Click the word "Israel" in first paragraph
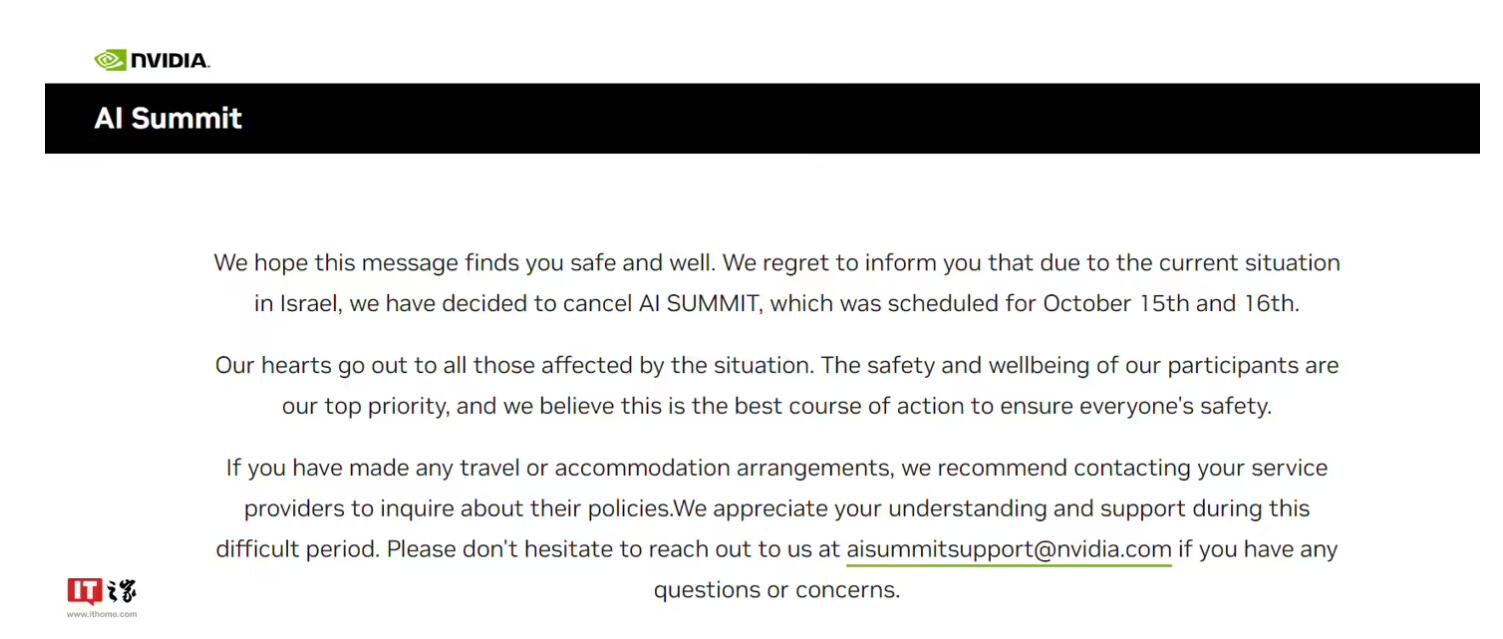 (x=311, y=304)
